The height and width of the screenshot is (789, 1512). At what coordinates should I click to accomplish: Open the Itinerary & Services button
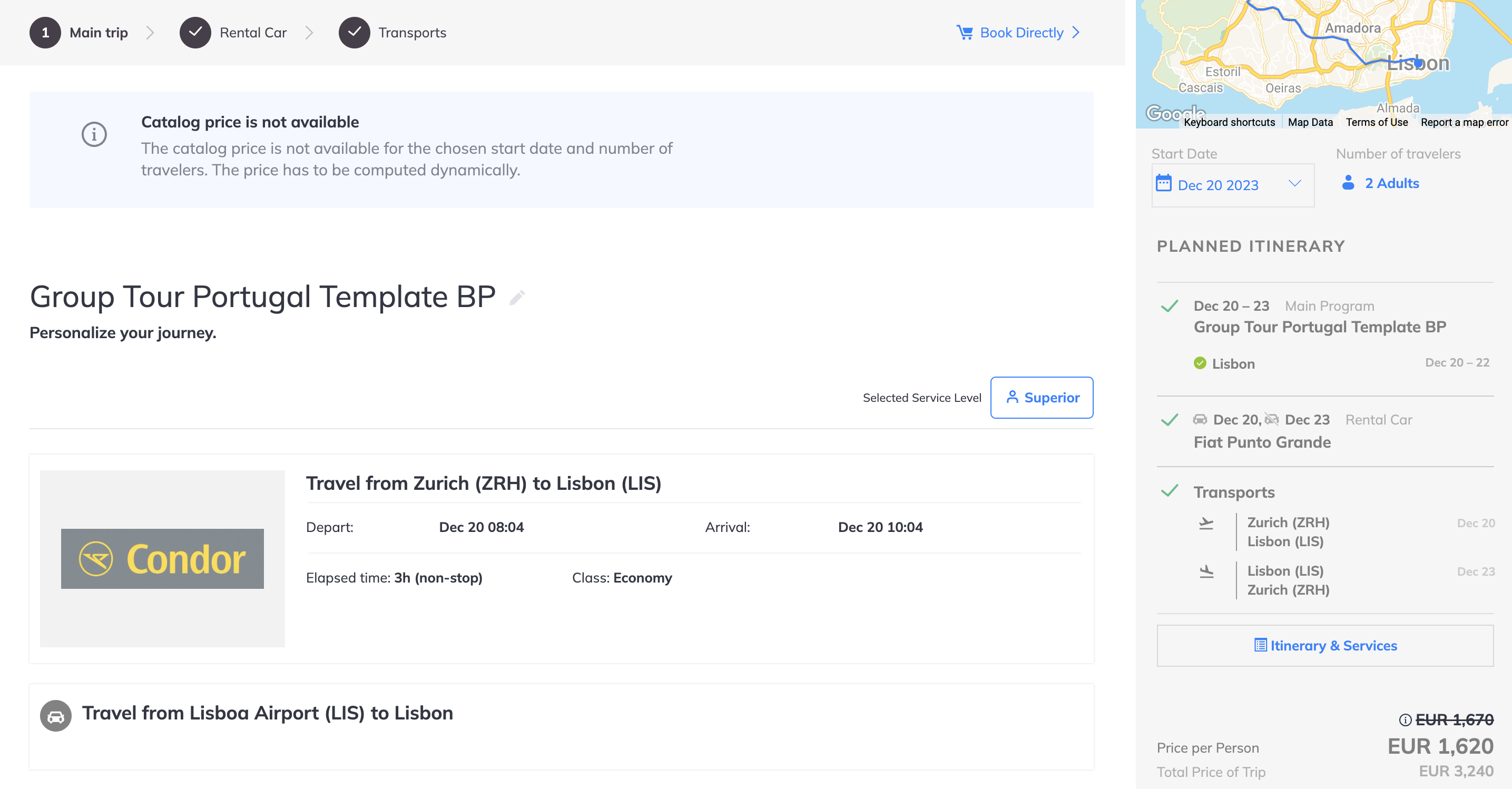tap(1325, 645)
